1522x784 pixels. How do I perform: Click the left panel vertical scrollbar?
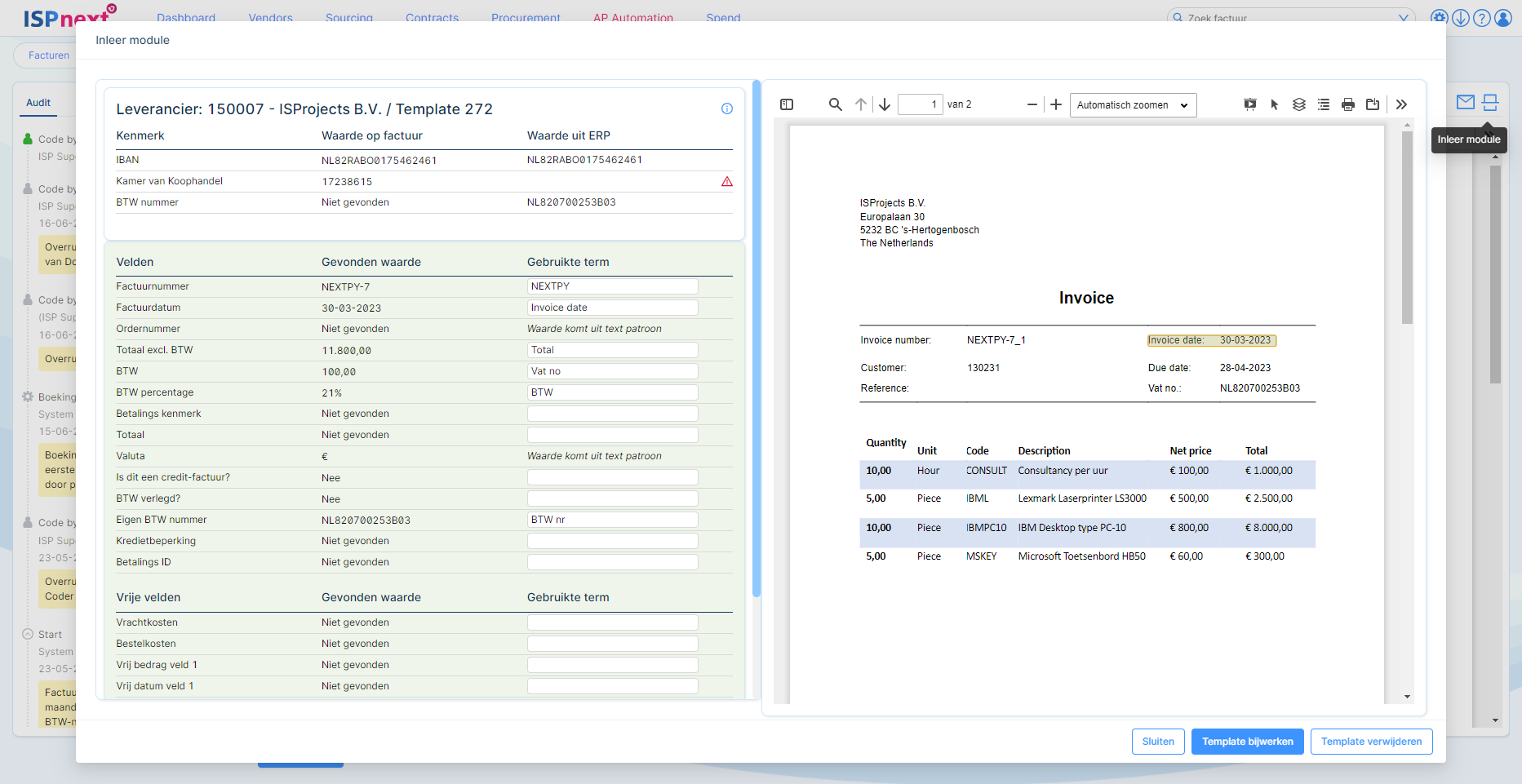click(x=757, y=339)
